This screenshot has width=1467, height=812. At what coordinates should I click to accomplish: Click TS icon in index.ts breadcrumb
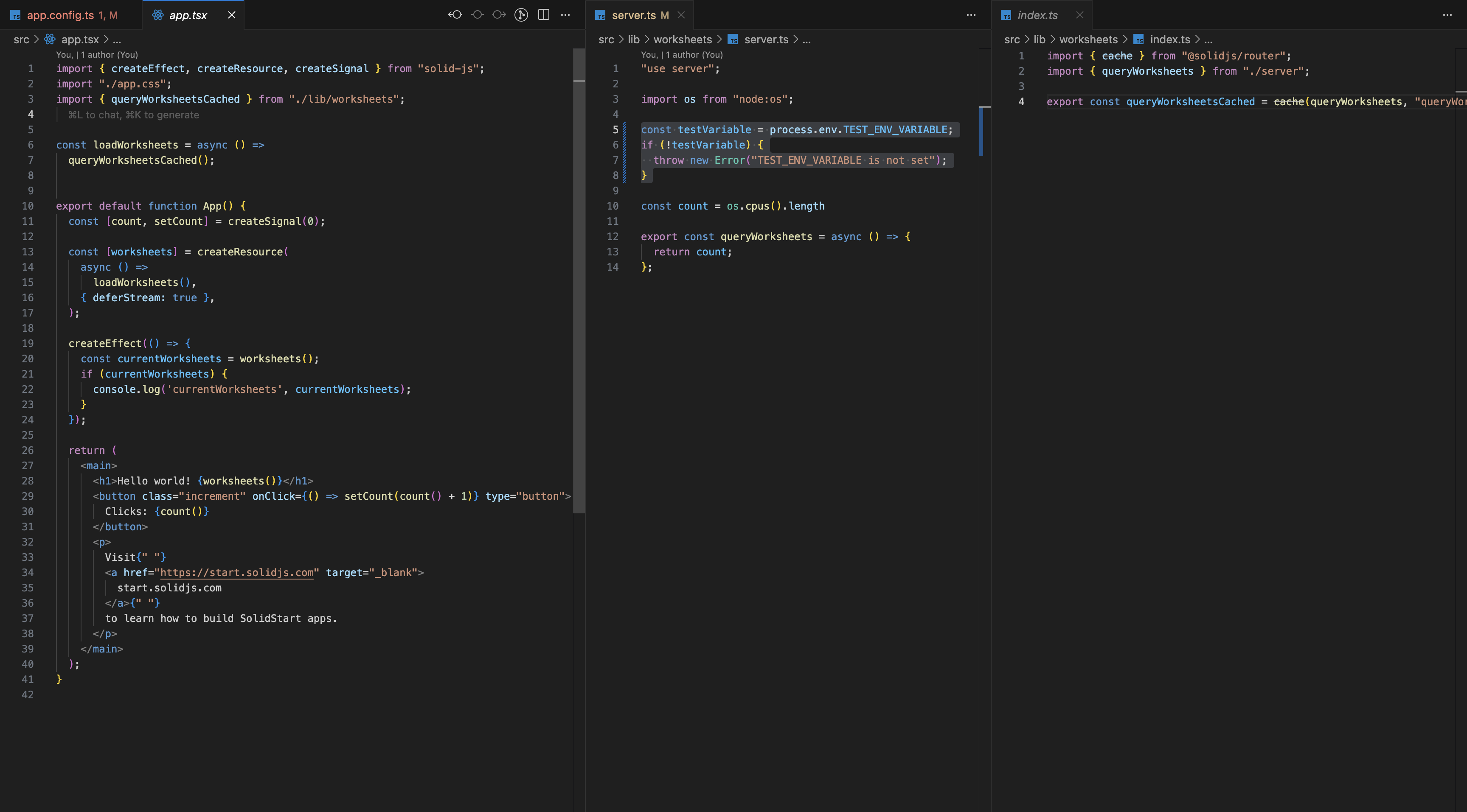1138,39
